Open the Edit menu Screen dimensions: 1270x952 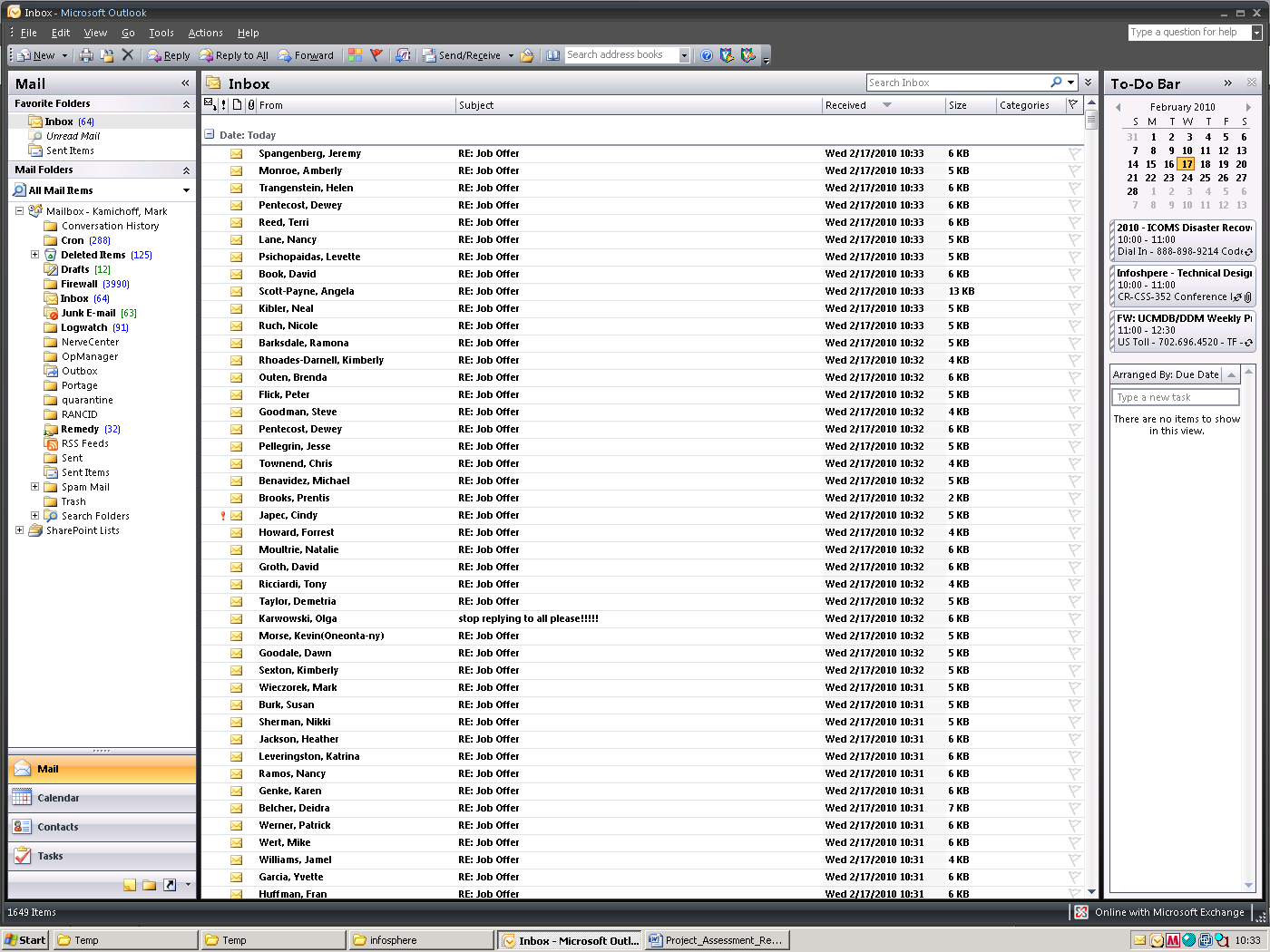(61, 33)
